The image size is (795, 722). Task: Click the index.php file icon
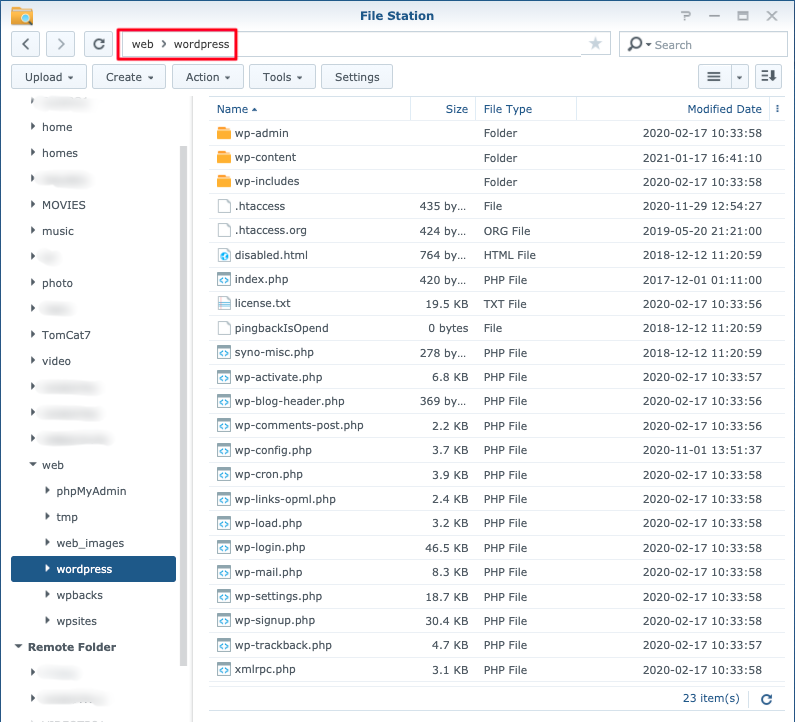coord(224,279)
